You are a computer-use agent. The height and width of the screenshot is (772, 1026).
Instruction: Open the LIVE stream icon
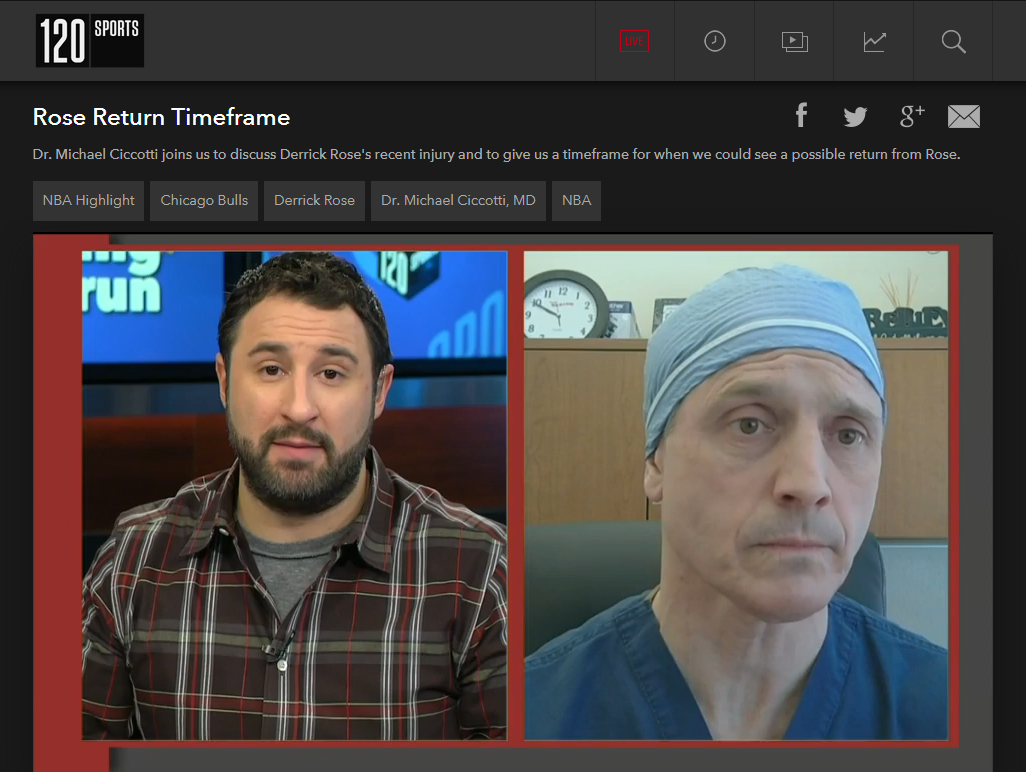(634, 41)
